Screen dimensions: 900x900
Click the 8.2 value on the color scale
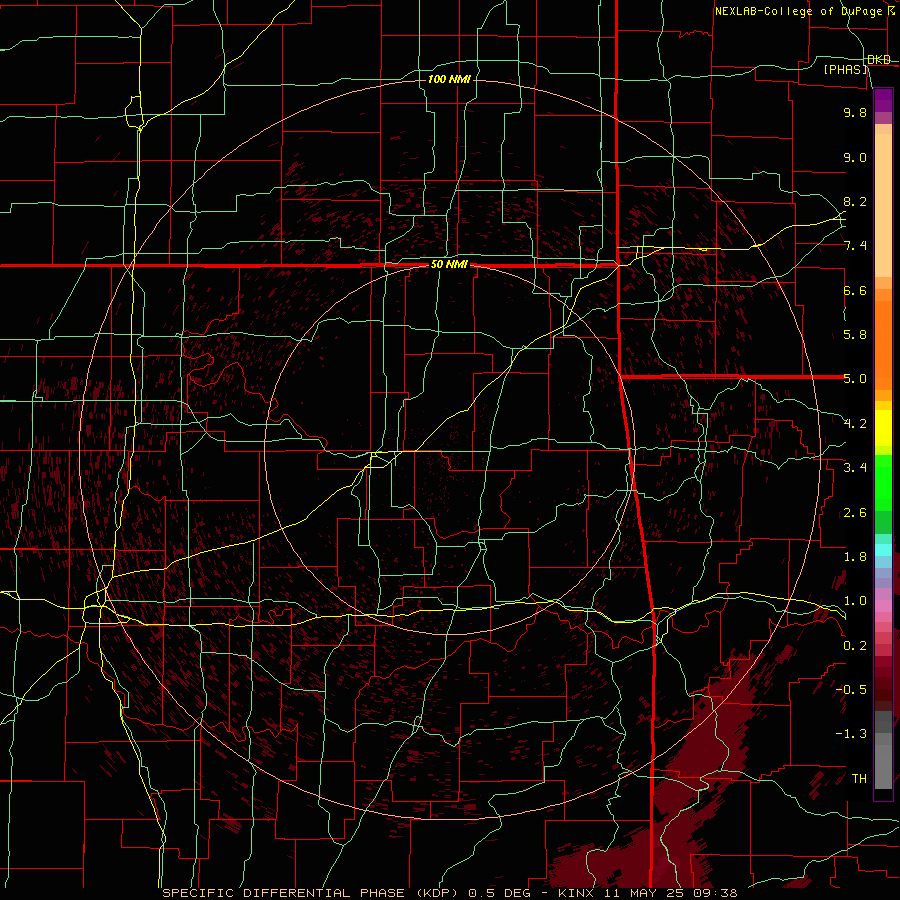coord(855,201)
